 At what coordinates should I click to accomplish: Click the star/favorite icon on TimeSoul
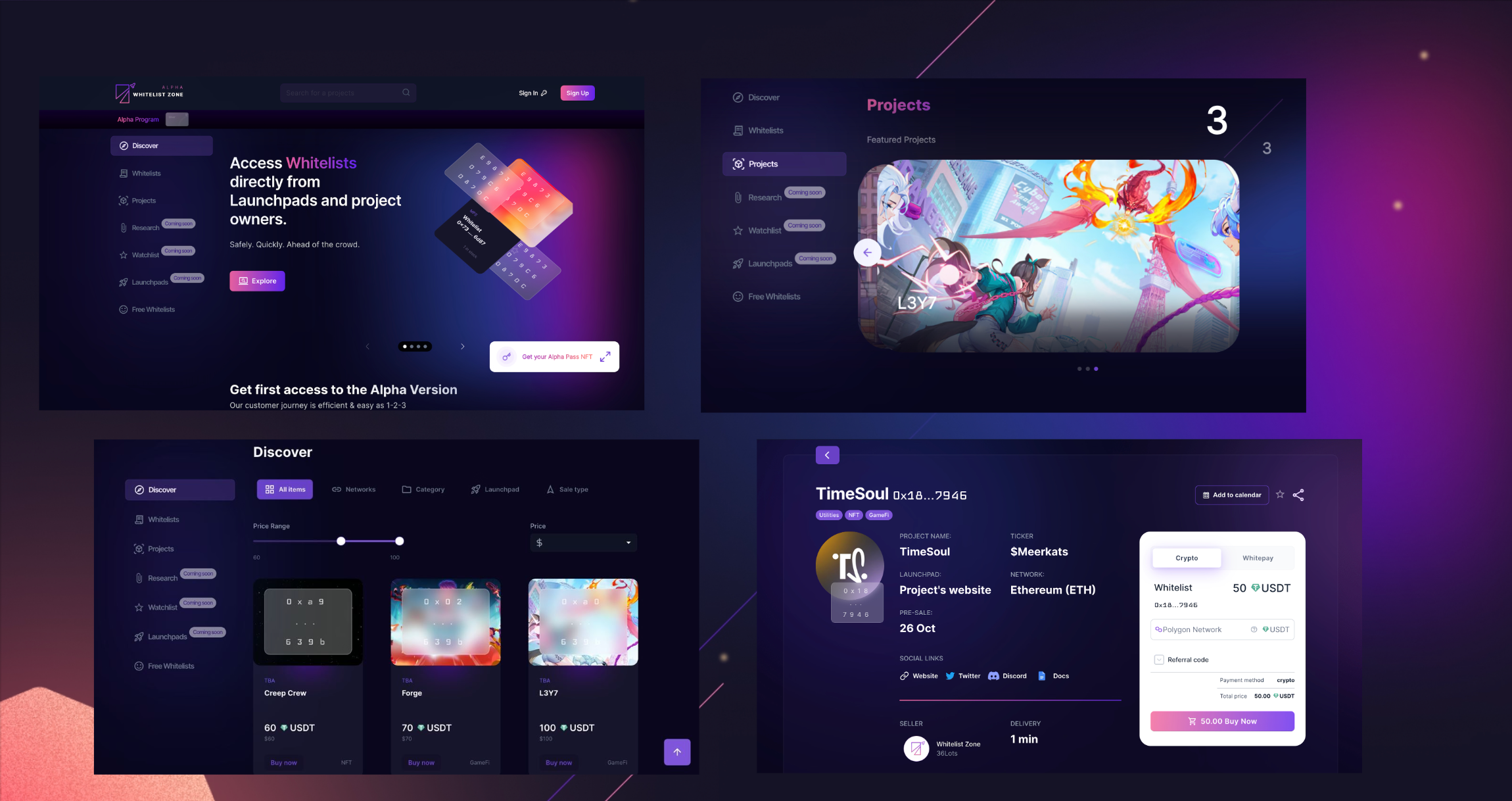click(1279, 494)
